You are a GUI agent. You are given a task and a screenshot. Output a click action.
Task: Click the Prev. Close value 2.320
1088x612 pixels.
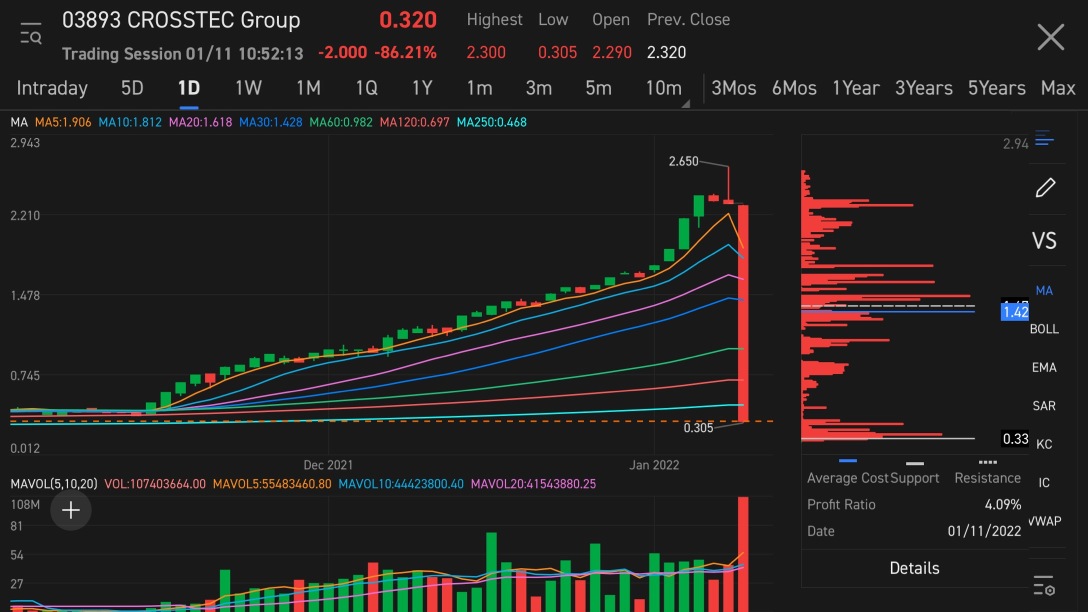click(x=666, y=53)
